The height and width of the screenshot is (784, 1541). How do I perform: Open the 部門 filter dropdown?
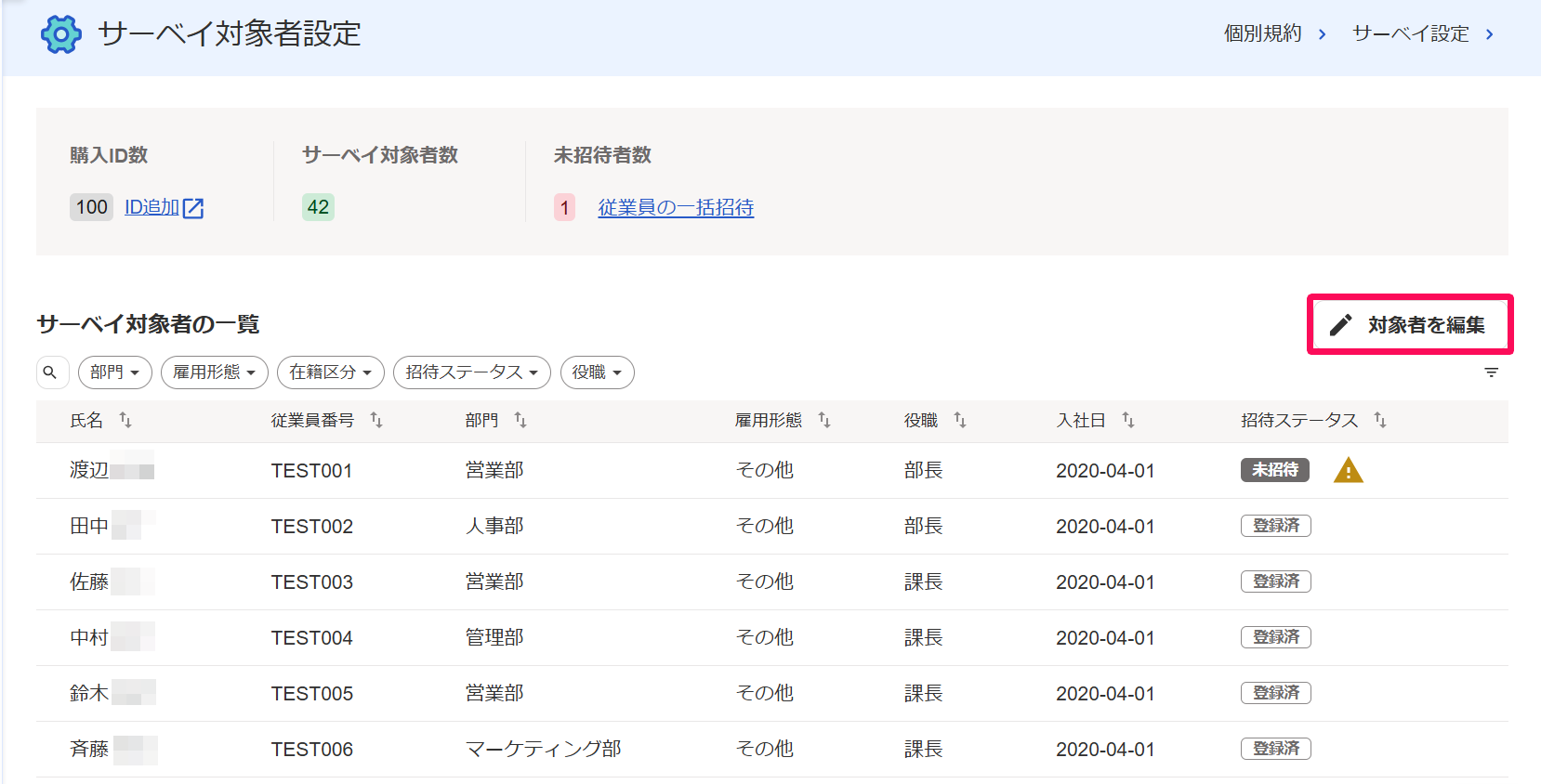[115, 372]
